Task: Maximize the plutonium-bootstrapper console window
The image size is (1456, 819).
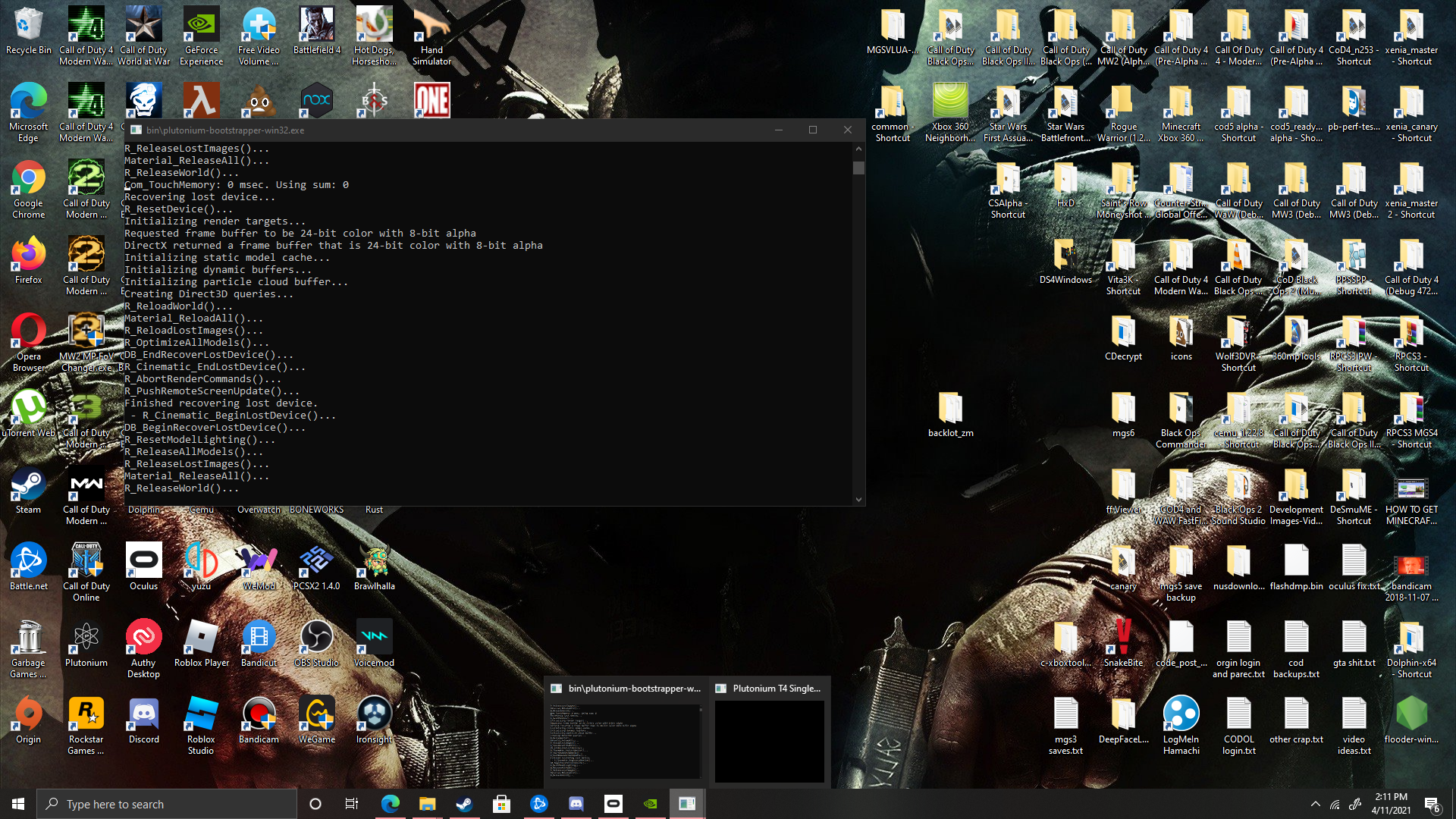Action: [813, 130]
